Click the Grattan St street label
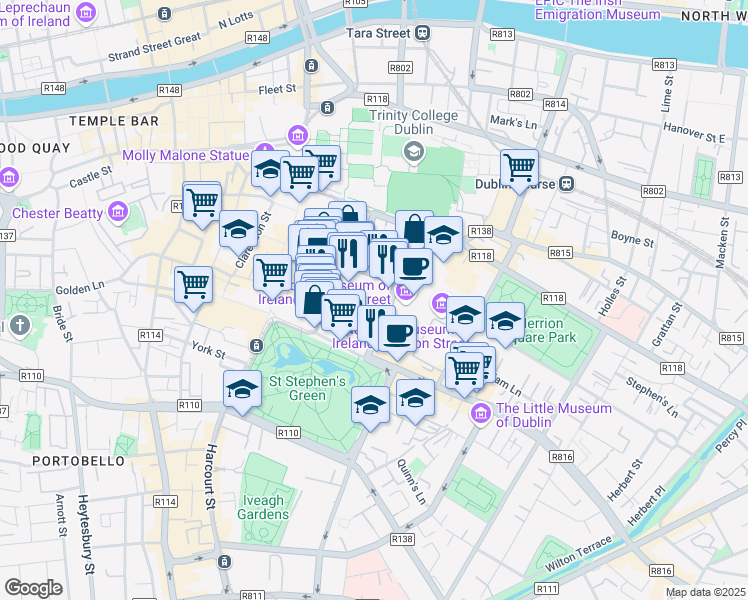The image size is (748, 600). [668, 324]
